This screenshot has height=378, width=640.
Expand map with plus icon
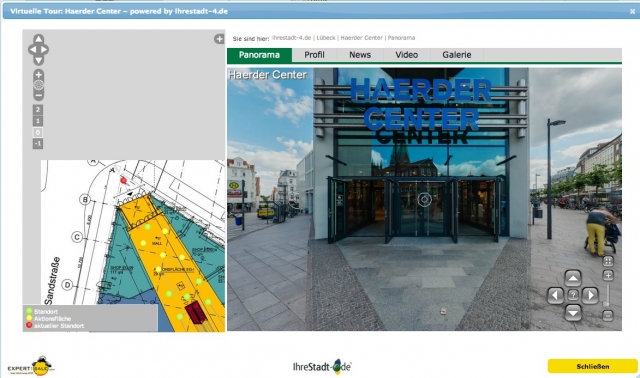point(219,39)
